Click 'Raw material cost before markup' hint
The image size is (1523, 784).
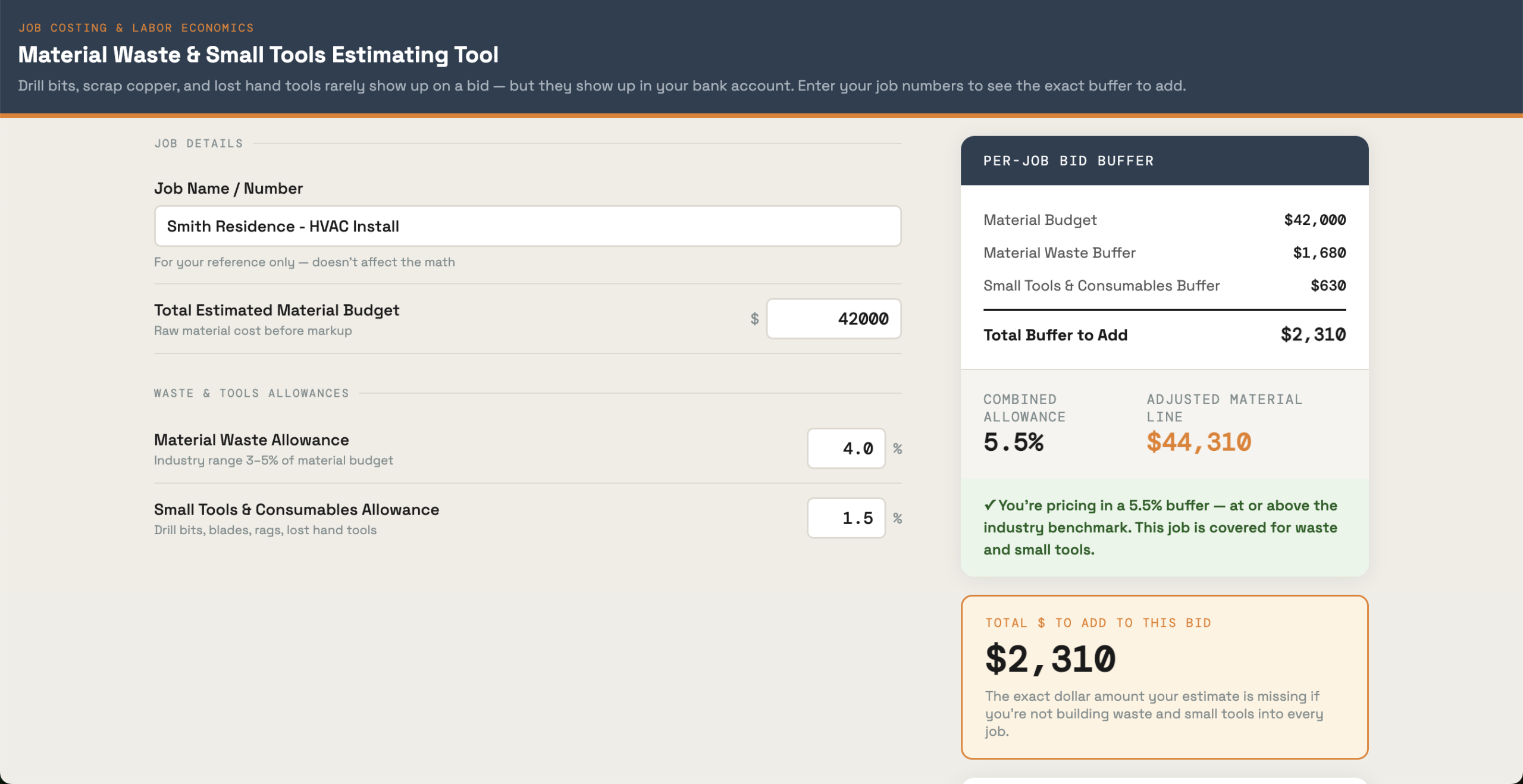[x=253, y=331]
